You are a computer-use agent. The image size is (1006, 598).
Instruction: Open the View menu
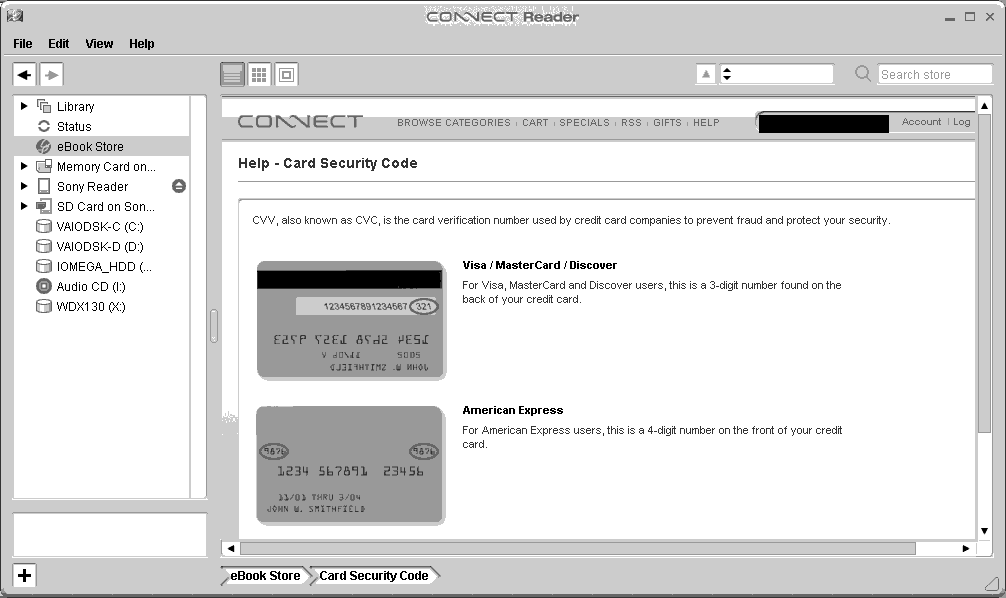[99, 44]
